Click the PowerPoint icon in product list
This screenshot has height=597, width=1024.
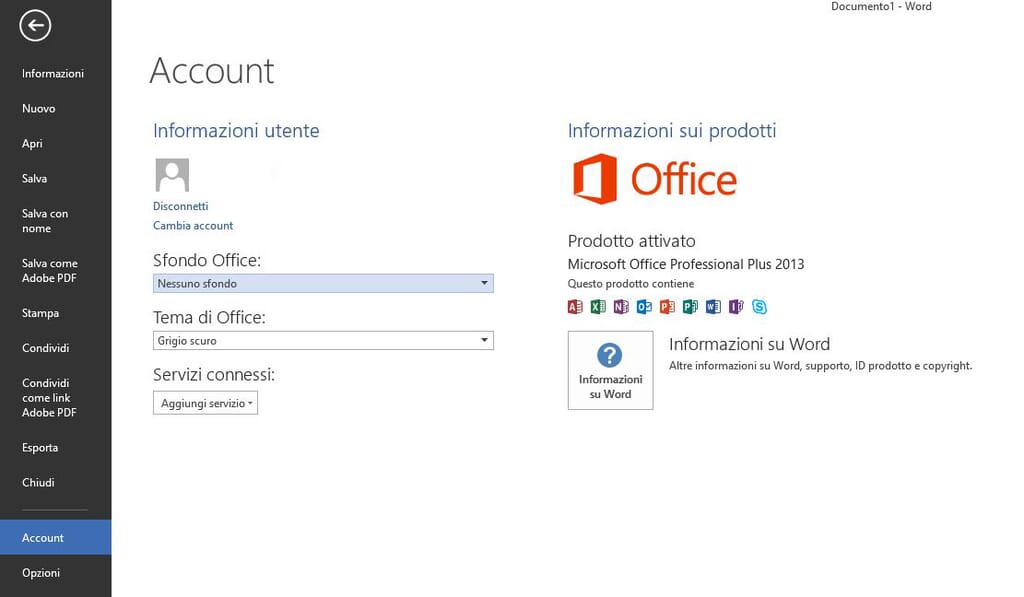667,307
